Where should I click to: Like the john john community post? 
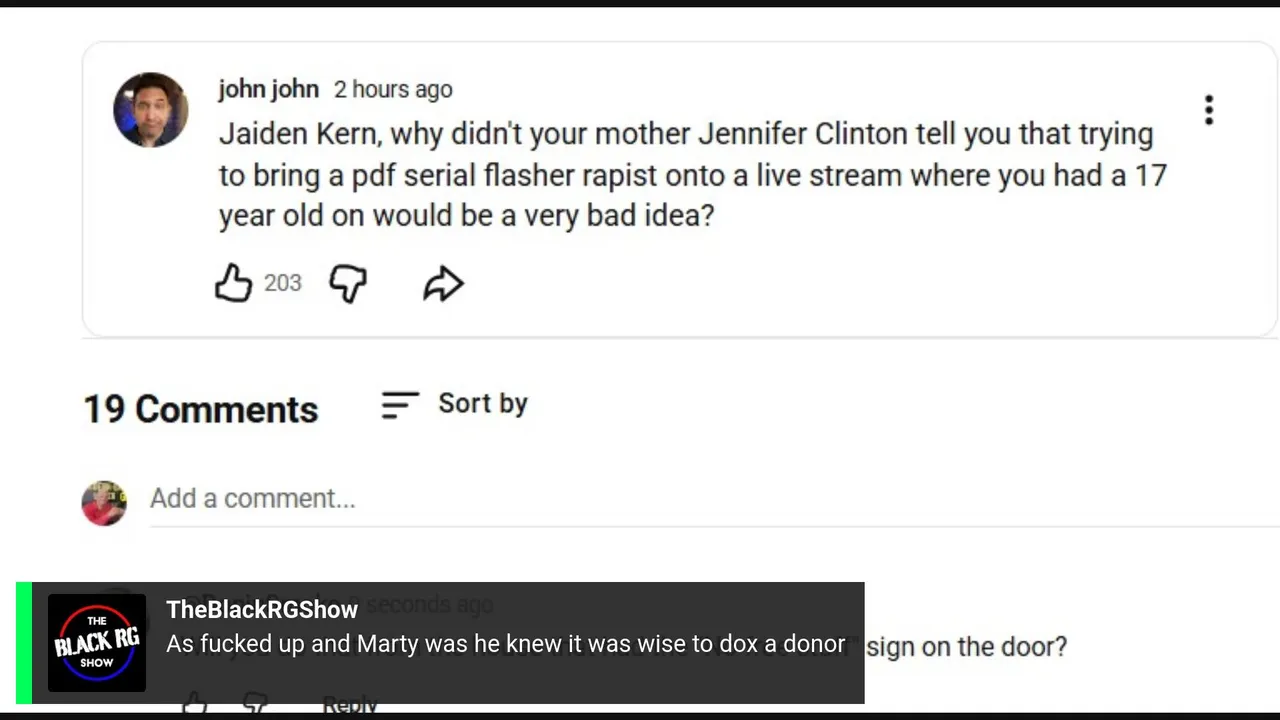click(x=233, y=284)
